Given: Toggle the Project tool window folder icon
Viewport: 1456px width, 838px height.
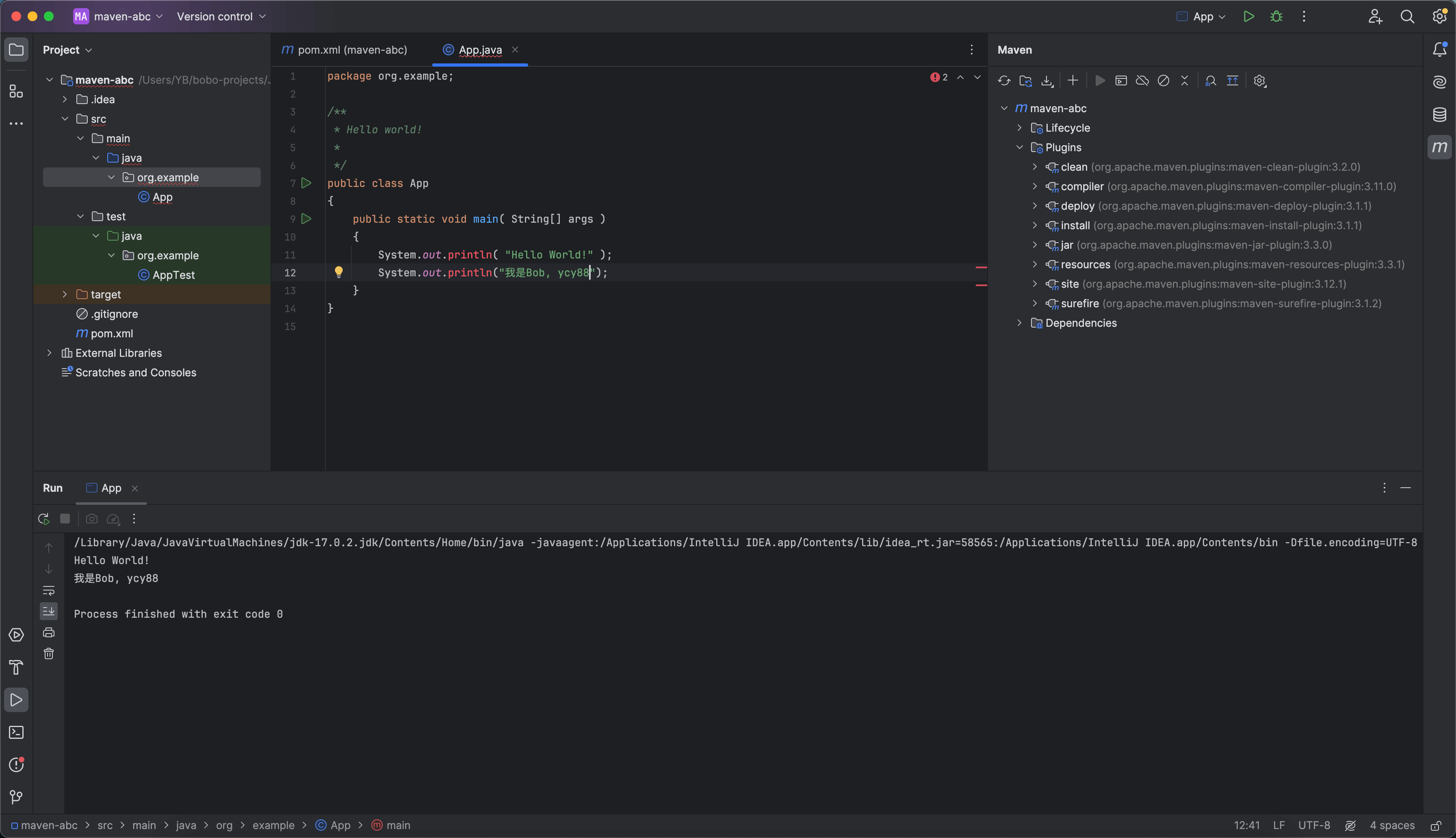Looking at the screenshot, I should [16, 50].
